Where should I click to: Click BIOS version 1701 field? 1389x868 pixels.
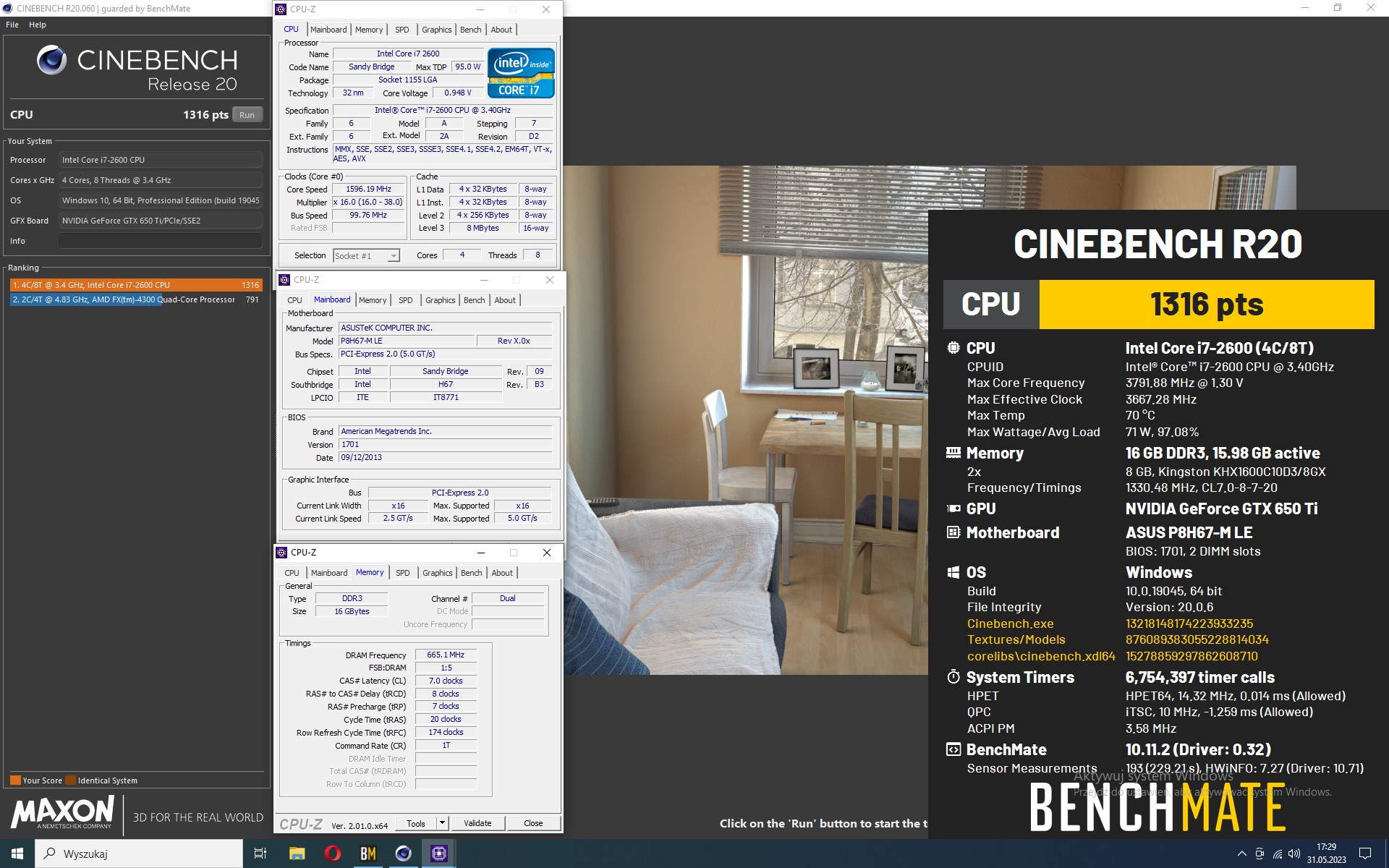445,445
